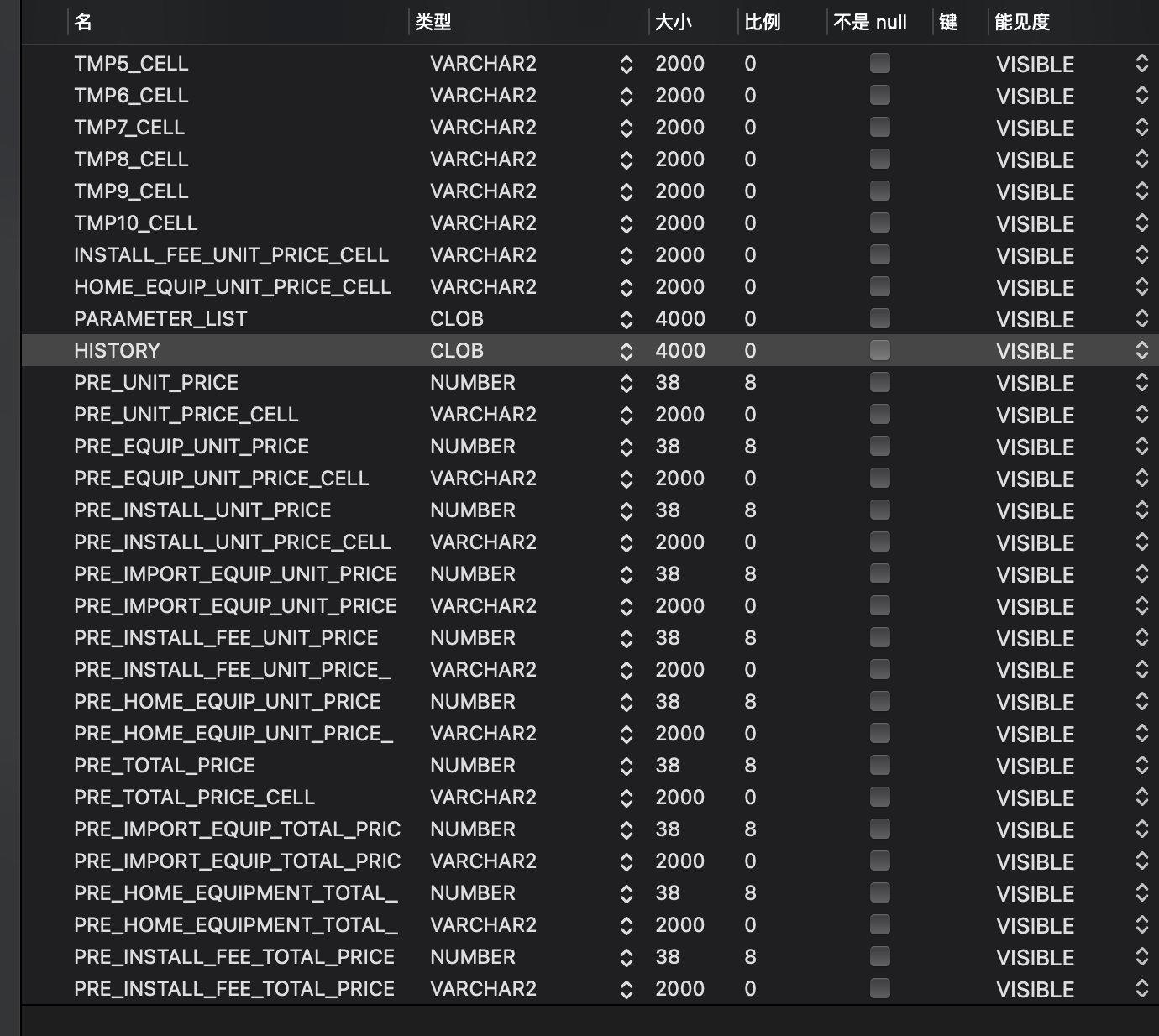Click size value 4000 of PARAMETER_LIST
The height and width of the screenshot is (1036, 1159).
tap(679, 319)
